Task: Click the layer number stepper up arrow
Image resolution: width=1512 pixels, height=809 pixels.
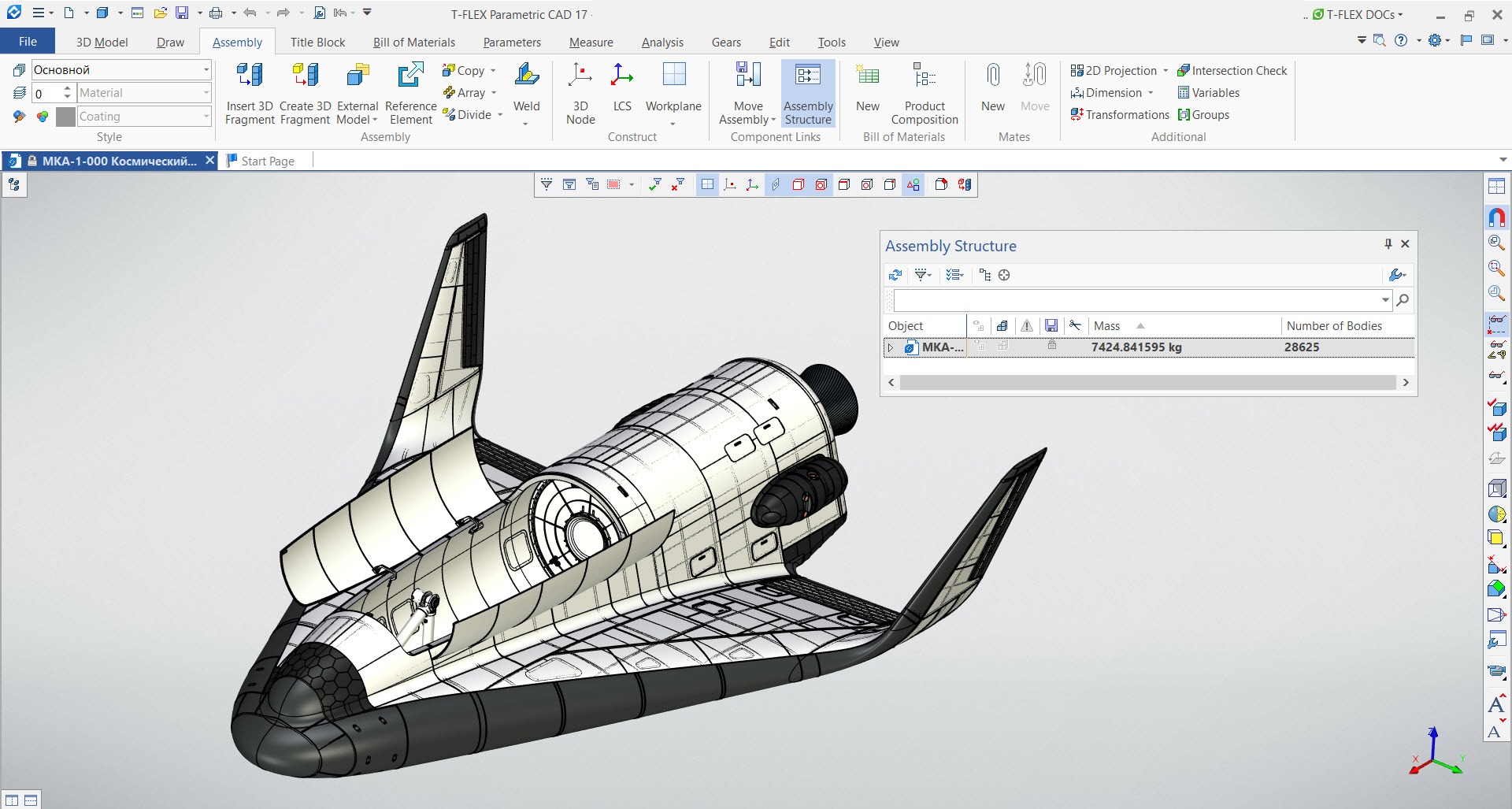Action: coord(67,89)
